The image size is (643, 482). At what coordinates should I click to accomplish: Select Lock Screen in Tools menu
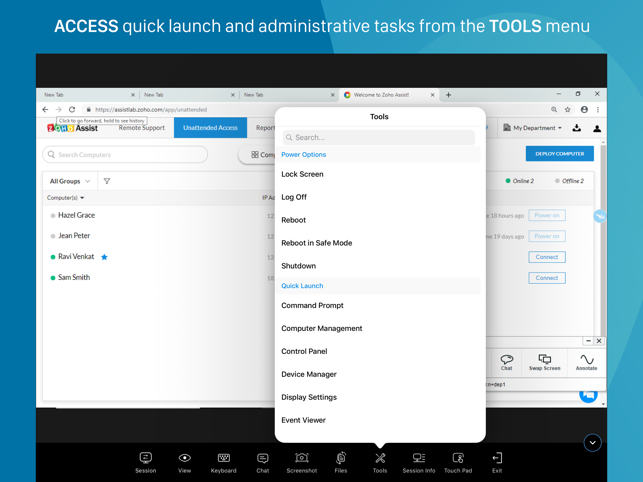(302, 174)
